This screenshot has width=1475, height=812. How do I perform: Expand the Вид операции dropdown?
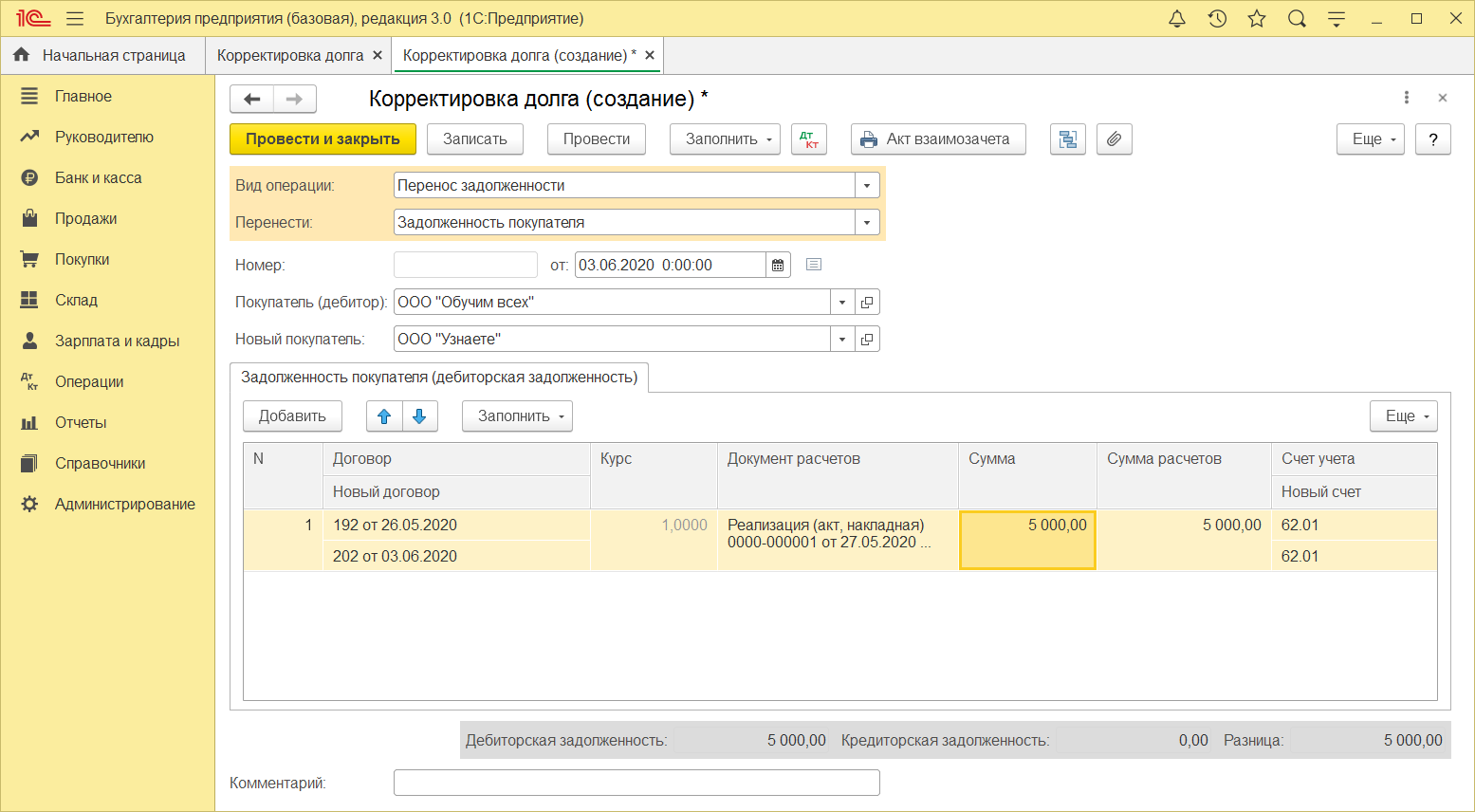tap(867, 186)
